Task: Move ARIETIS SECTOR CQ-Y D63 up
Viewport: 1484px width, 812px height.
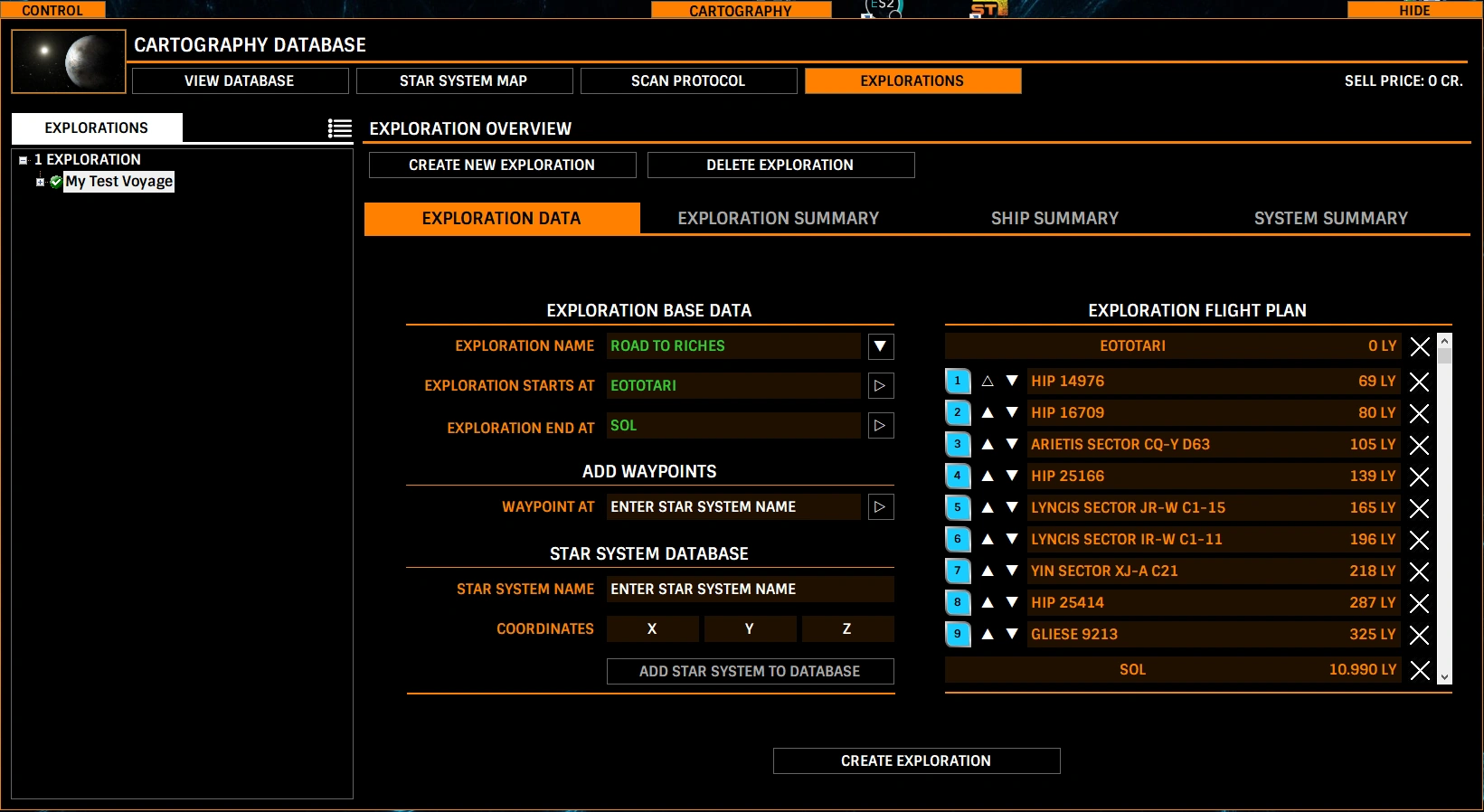Action: [x=988, y=444]
